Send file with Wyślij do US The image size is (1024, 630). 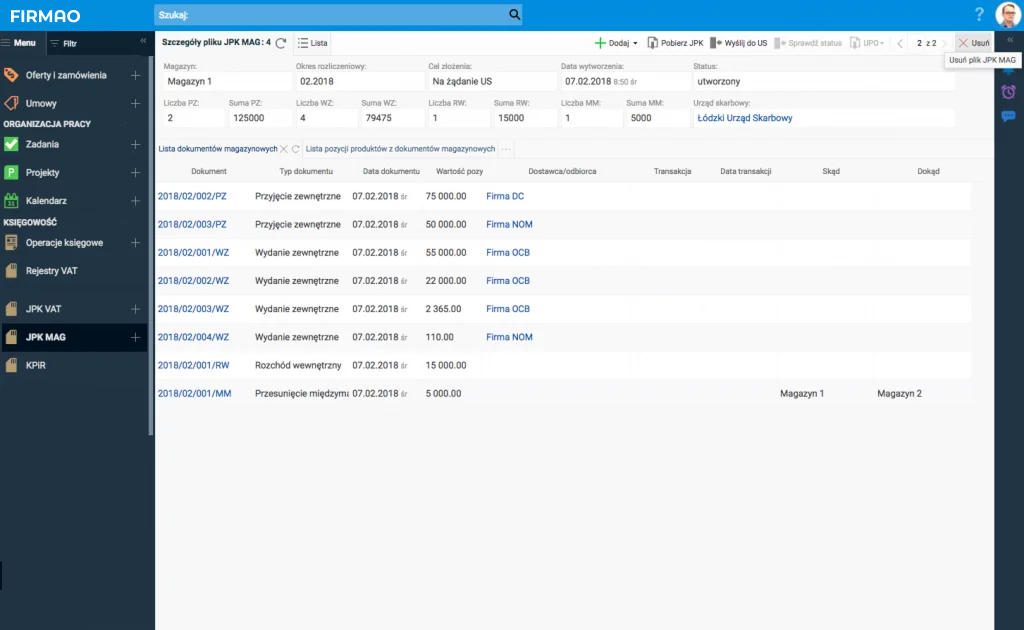(x=738, y=43)
